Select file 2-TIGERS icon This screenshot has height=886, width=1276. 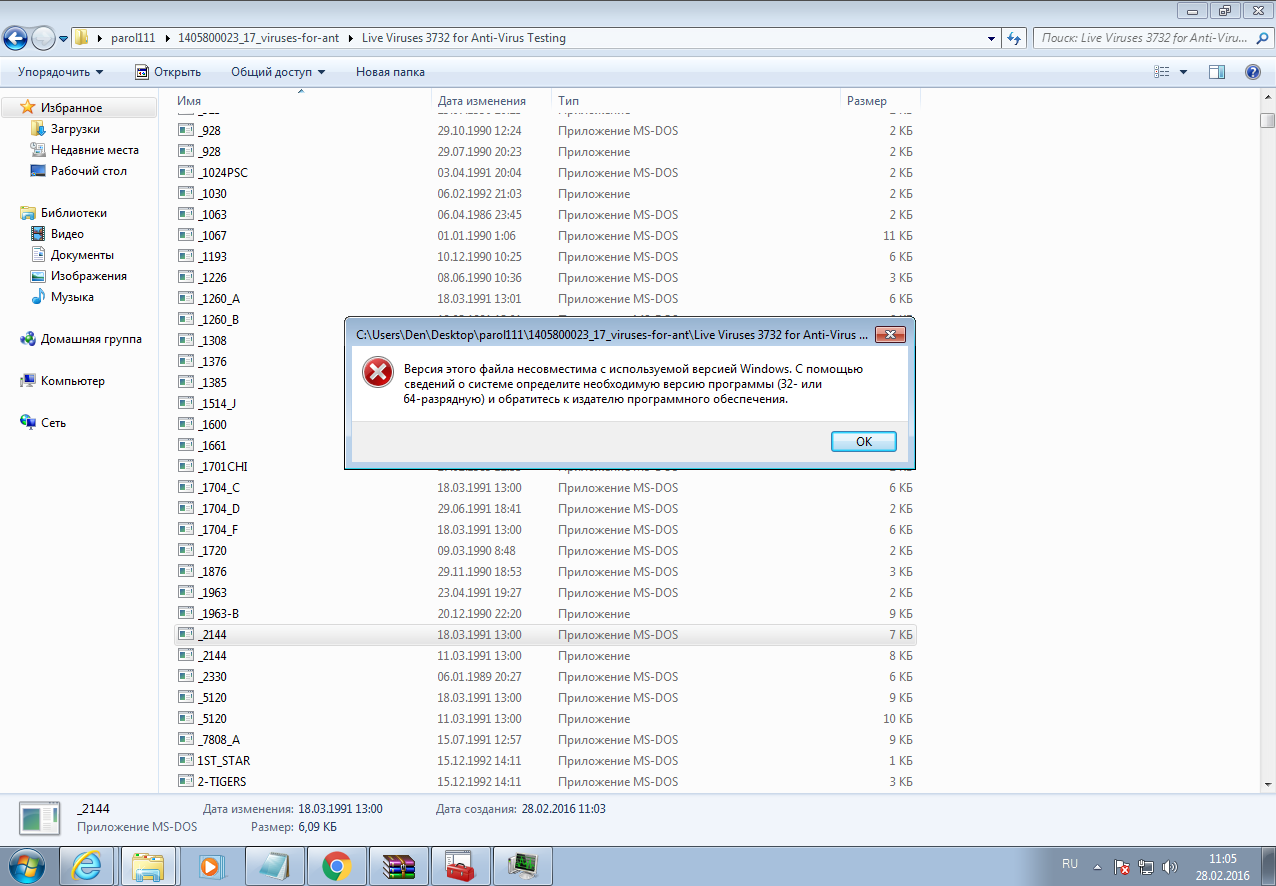click(x=186, y=782)
